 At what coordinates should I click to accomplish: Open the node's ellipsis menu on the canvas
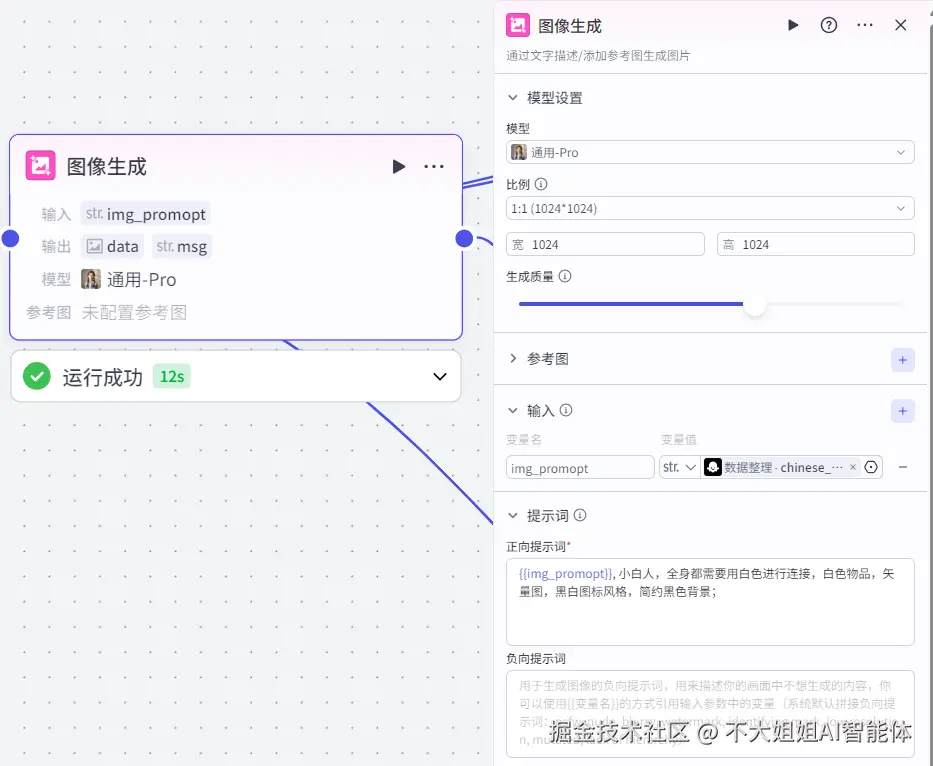click(434, 166)
